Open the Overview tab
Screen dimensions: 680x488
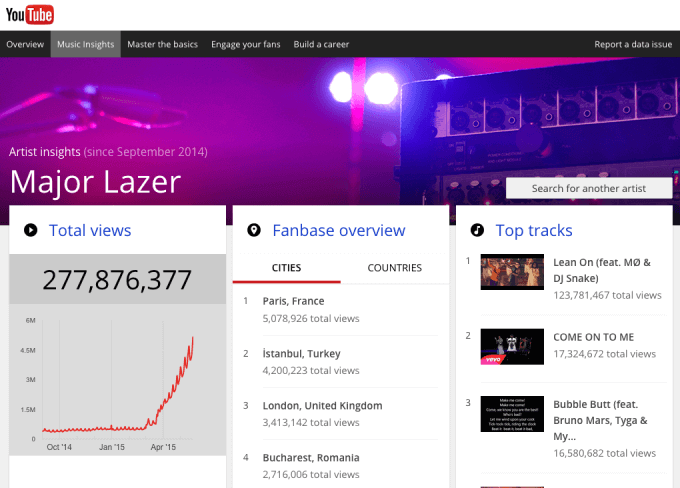point(25,45)
